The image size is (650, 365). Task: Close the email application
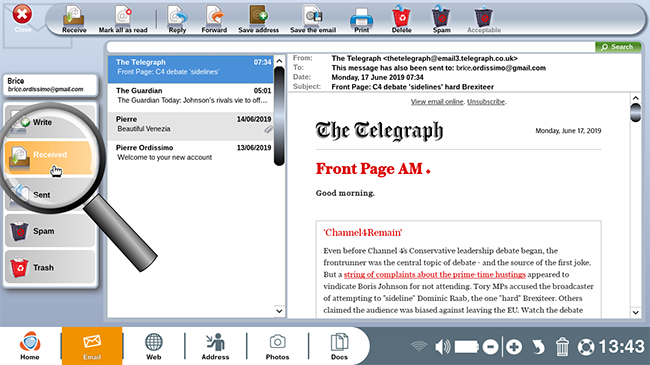(22, 18)
